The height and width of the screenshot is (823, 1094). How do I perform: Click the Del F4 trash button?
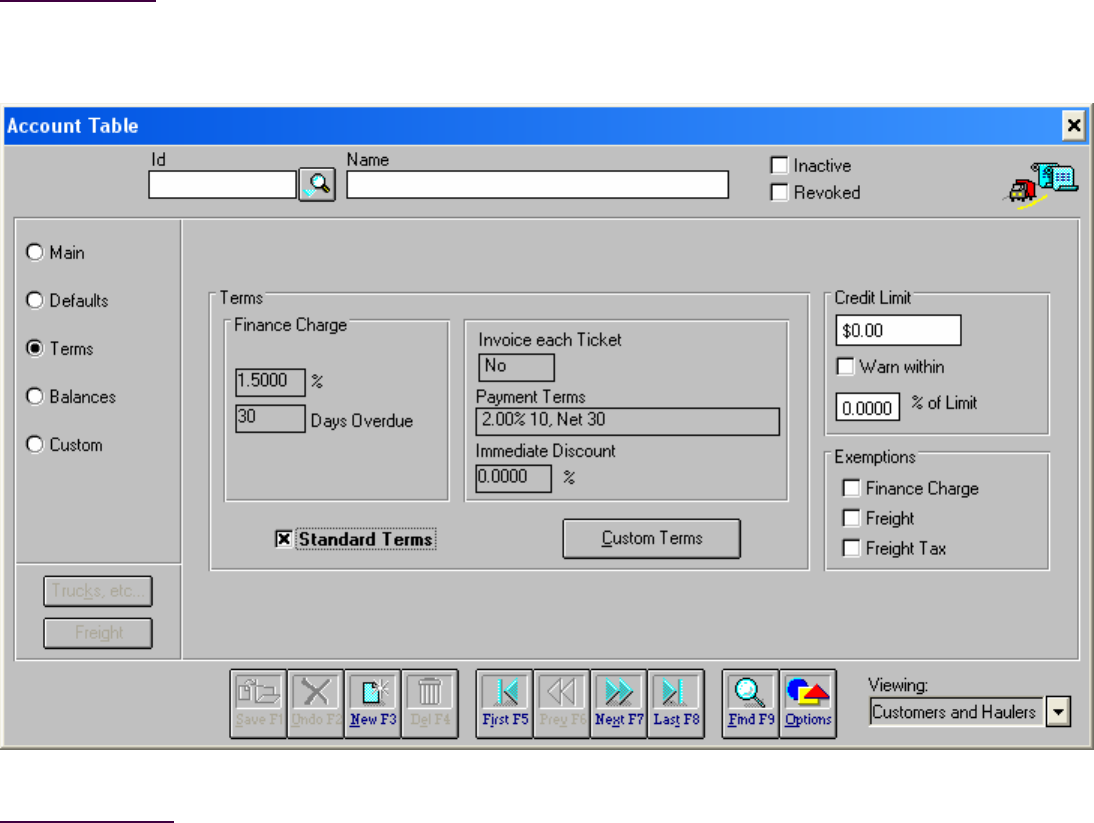pyautogui.click(x=430, y=703)
